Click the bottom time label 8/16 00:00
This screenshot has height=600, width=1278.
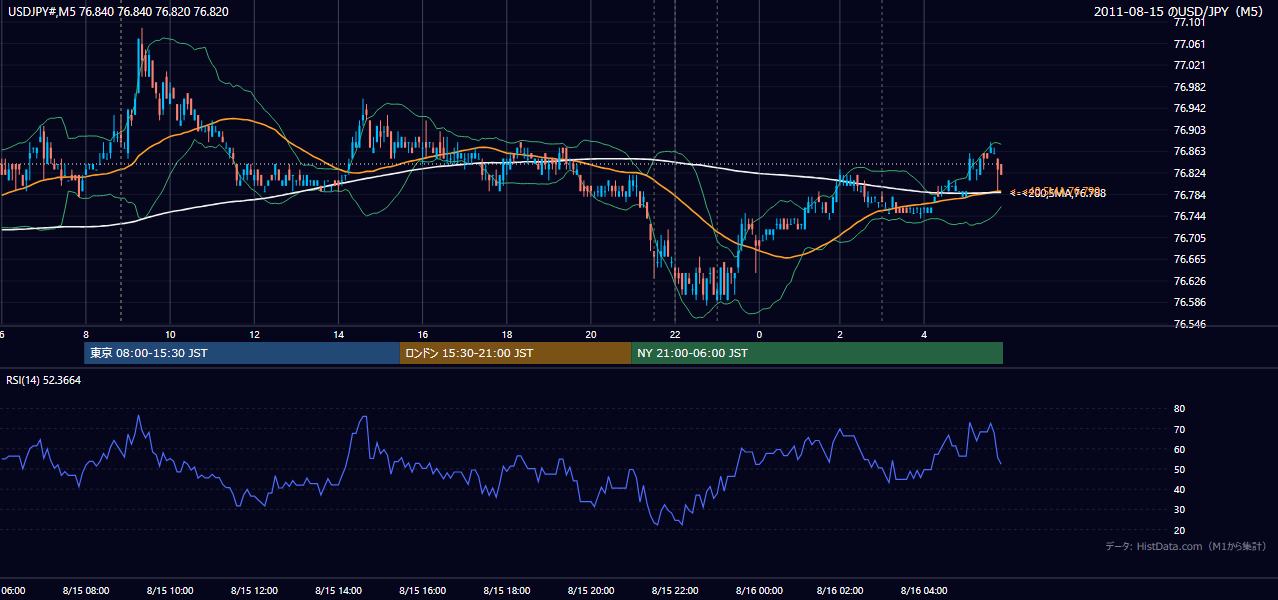pos(757,590)
